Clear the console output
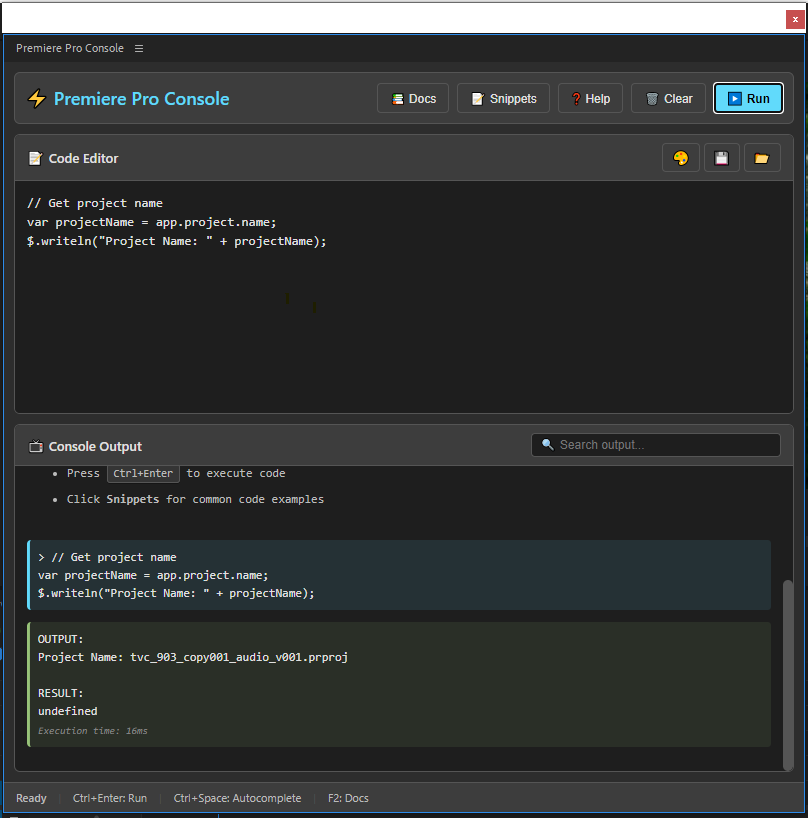 (x=667, y=98)
